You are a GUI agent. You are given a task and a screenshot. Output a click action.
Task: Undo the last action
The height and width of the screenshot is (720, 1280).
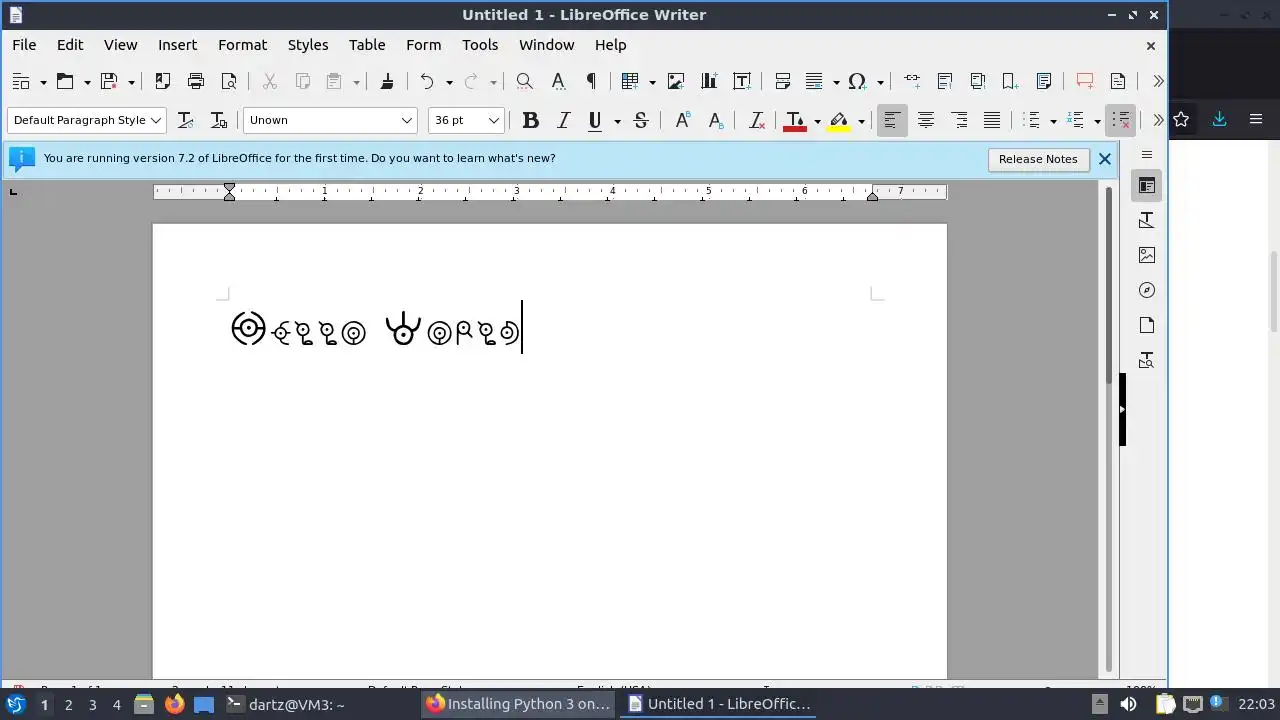427,81
